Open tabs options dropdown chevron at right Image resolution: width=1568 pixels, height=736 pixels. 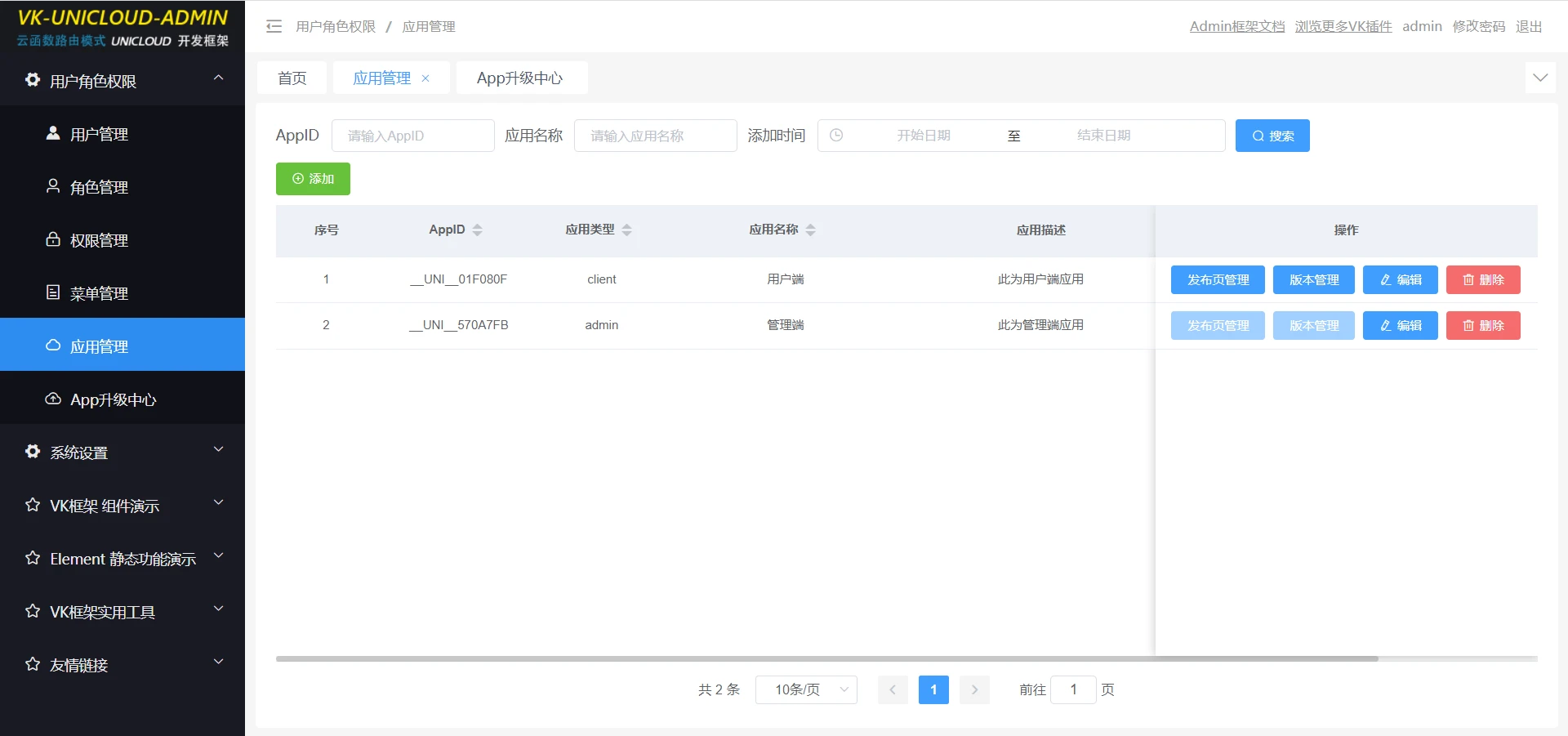pyautogui.click(x=1539, y=78)
